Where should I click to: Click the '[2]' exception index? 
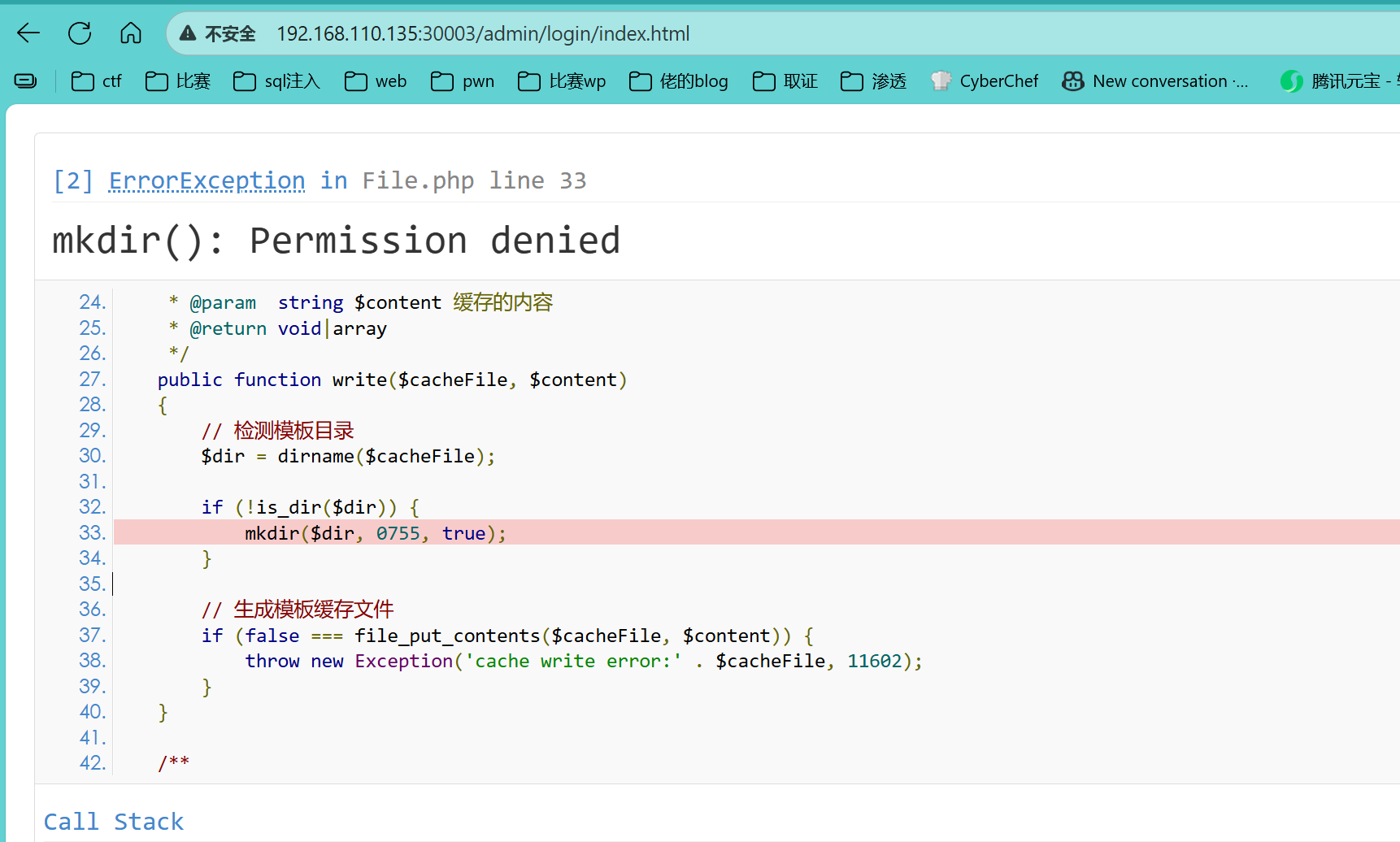pos(73,180)
